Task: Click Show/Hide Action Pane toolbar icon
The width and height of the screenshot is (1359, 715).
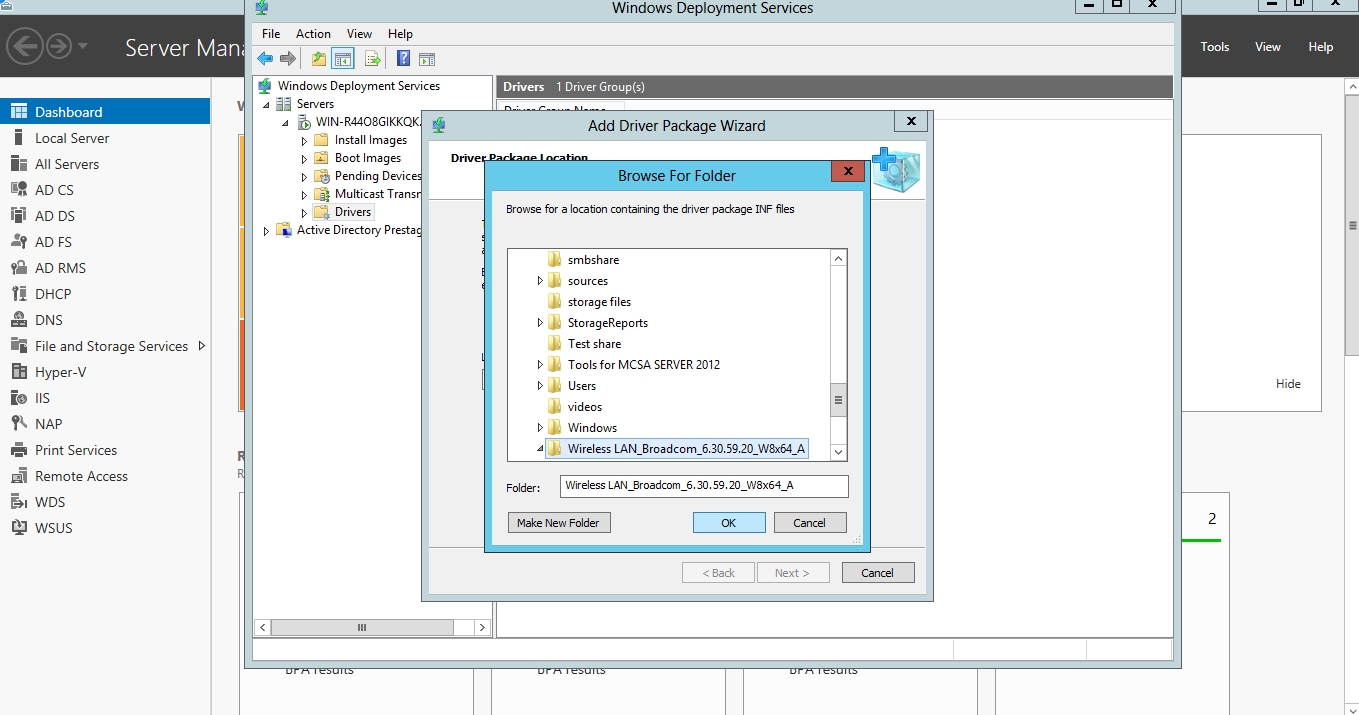Action: pyautogui.click(x=427, y=59)
